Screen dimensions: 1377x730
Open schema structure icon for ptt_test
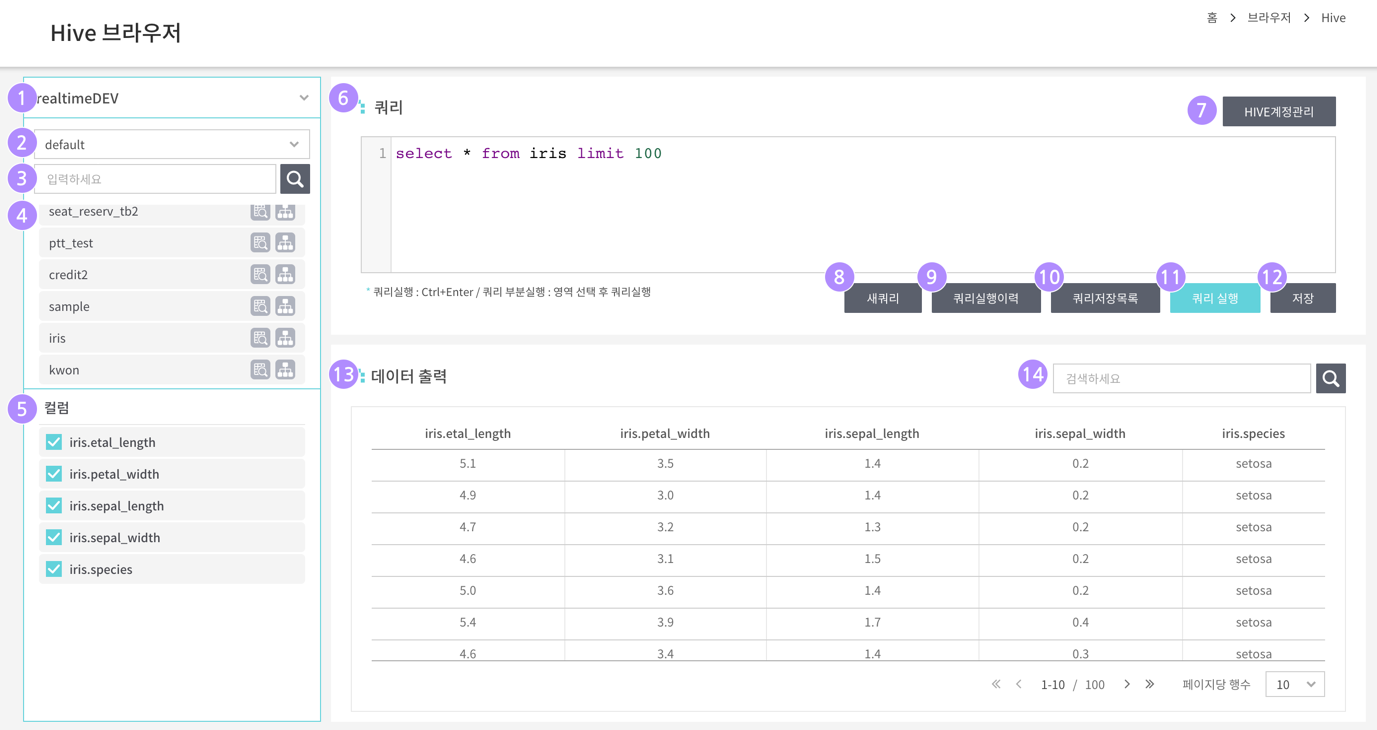[x=285, y=243]
